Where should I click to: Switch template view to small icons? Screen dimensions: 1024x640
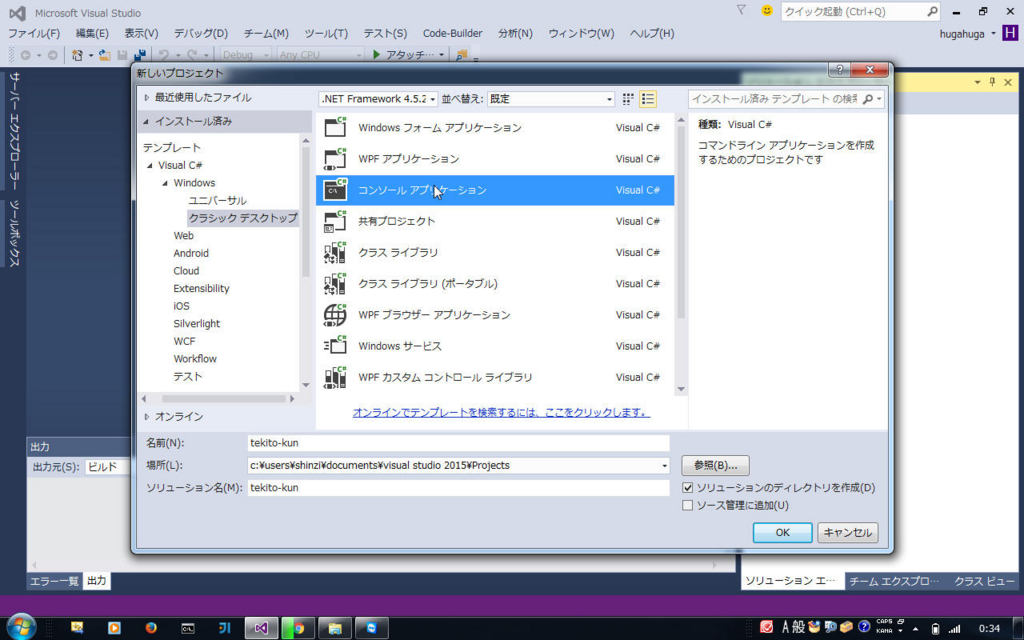pyautogui.click(x=628, y=99)
